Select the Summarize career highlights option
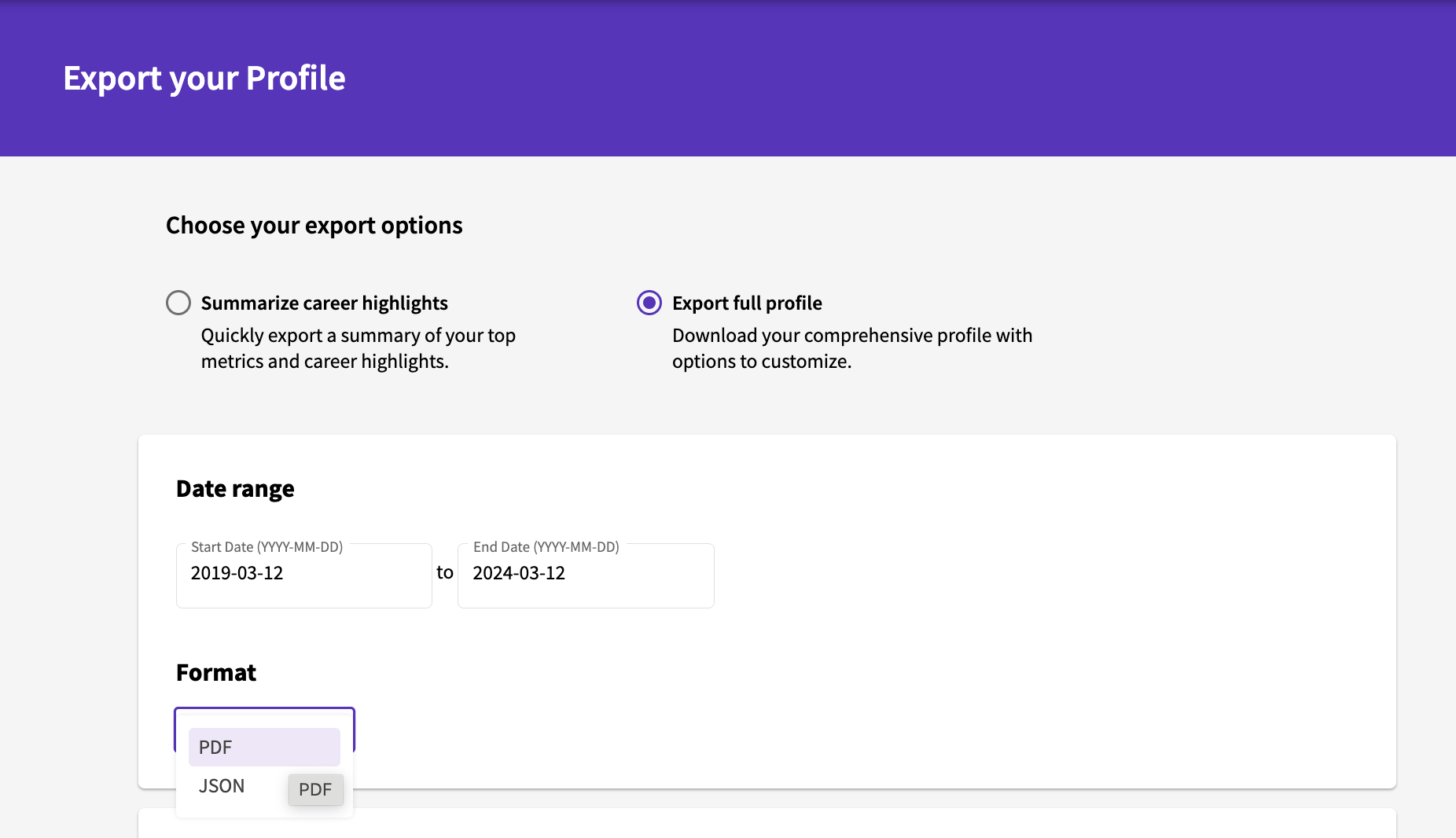 click(x=178, y=303)
